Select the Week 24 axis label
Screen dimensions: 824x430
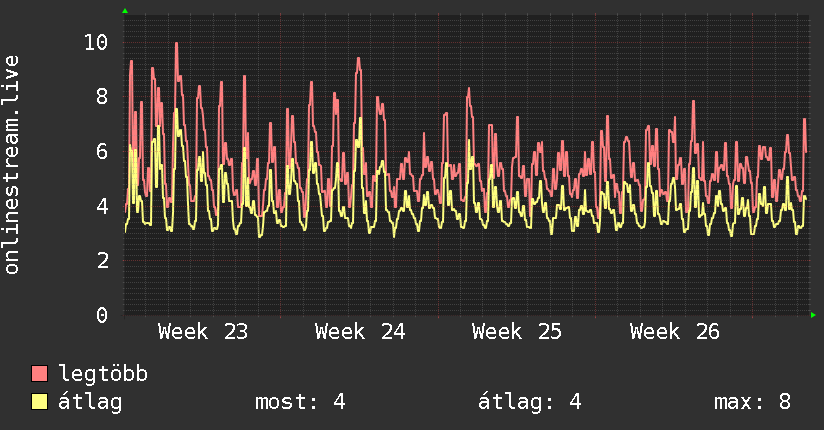(360, 332)
